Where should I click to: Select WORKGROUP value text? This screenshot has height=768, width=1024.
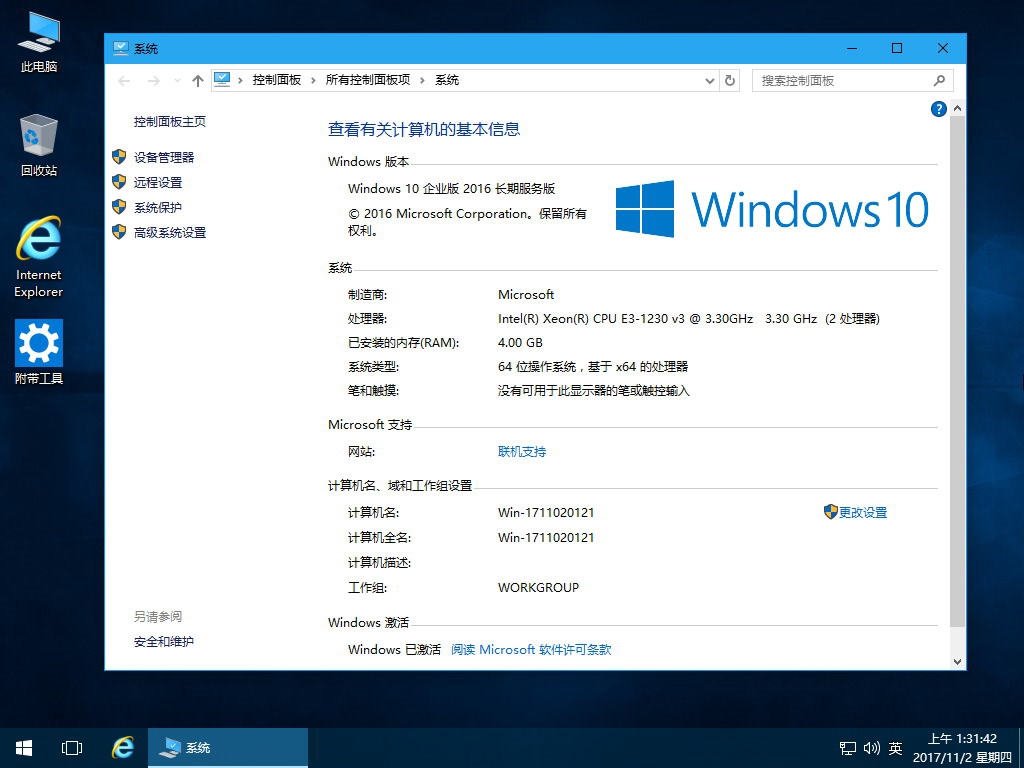coord(538,588)
